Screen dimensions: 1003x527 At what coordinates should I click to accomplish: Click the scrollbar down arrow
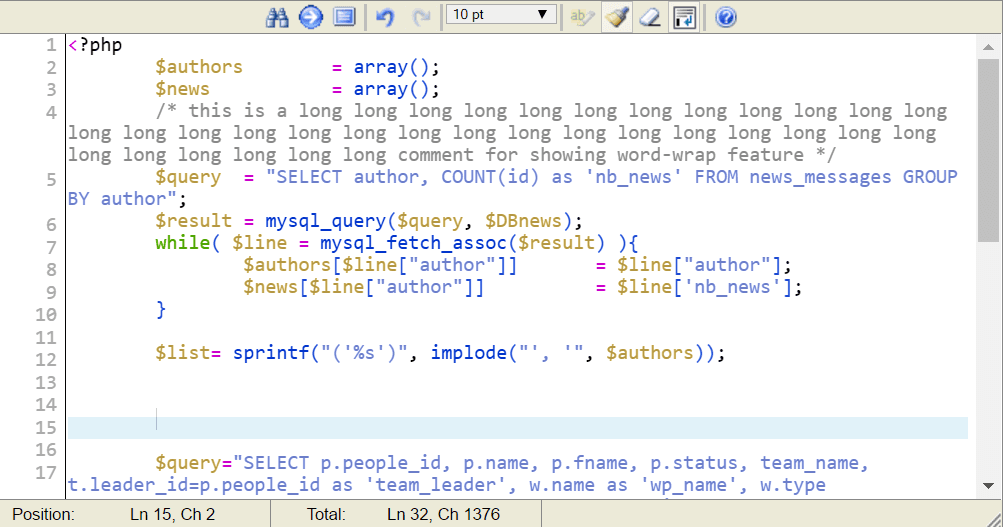pos(988,486)
